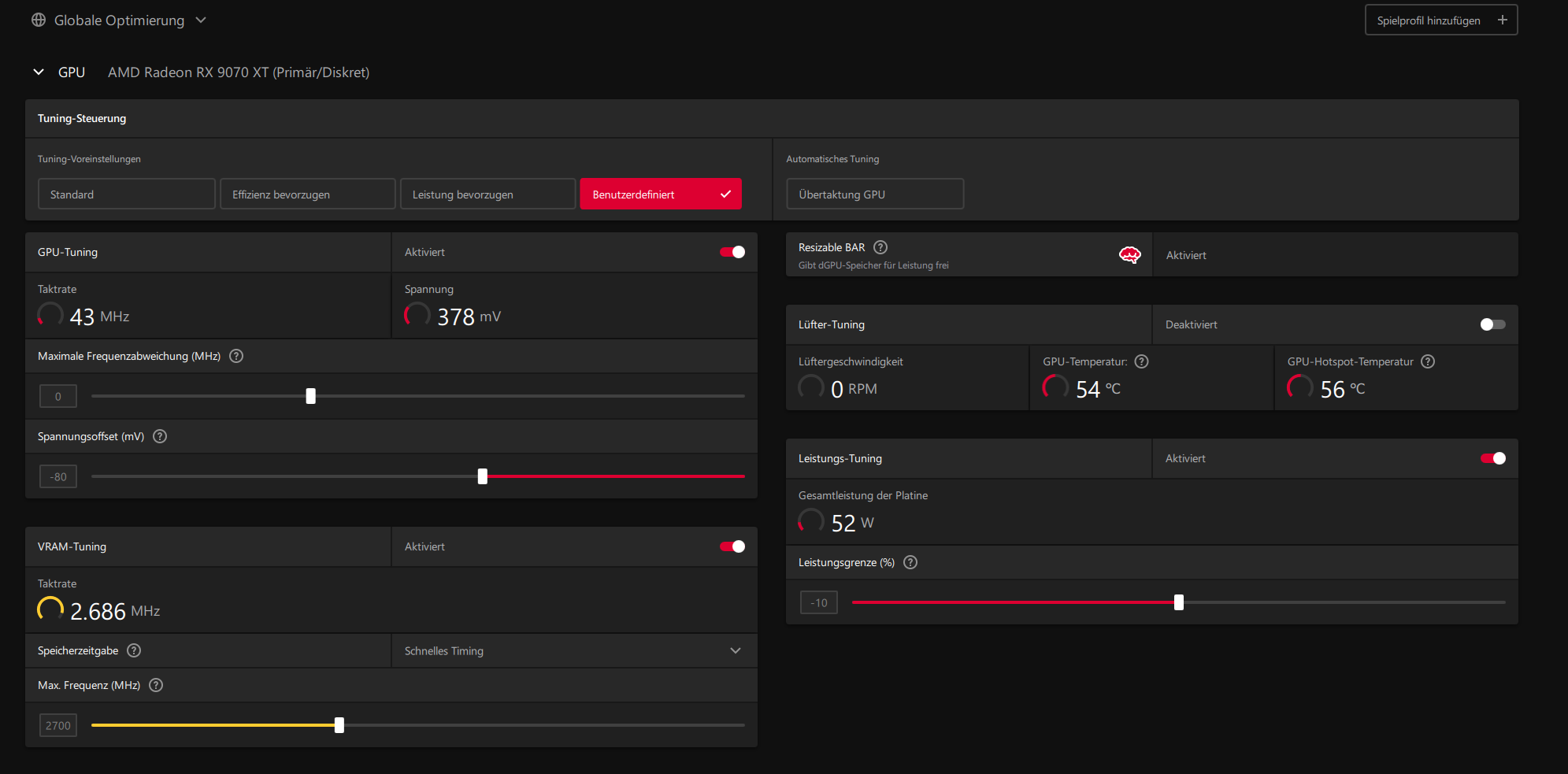The image size is (1568, 774).
Task: Open help for Maximale Frequenzabweichung
Action: pyautogui.click(x=236, y=356)
